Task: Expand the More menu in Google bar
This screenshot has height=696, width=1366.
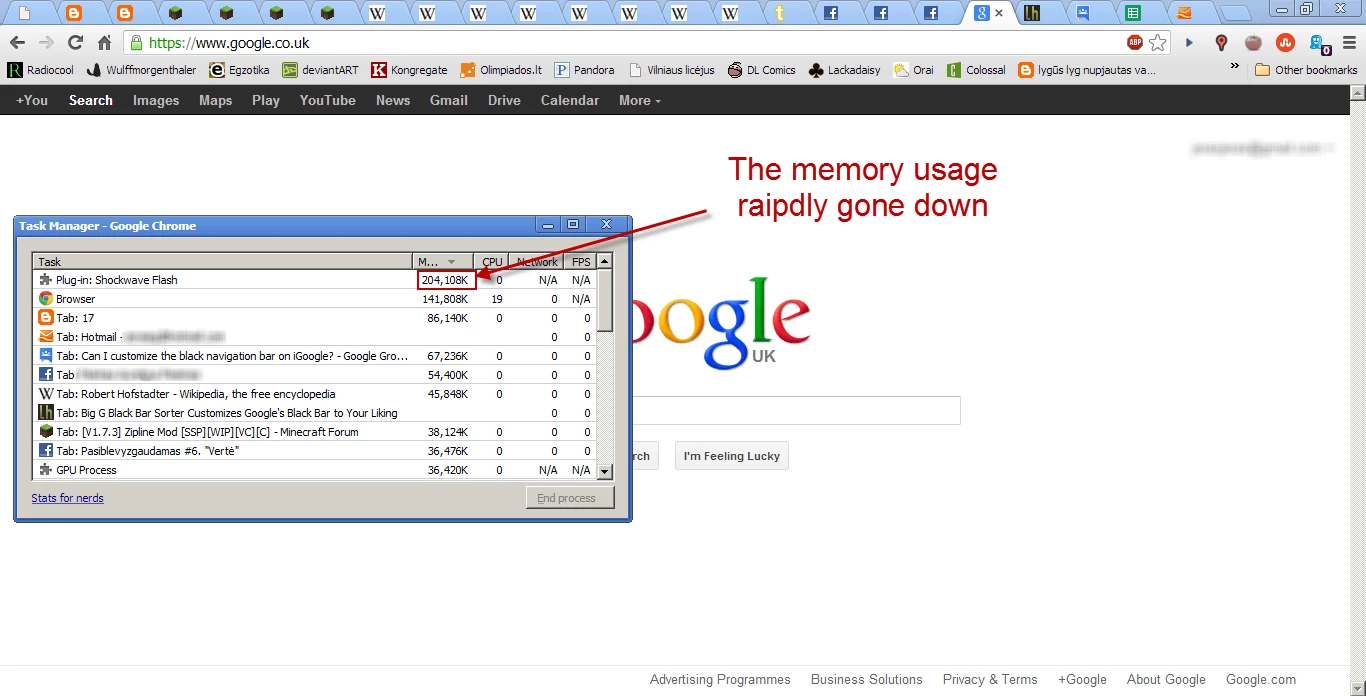Action: tap(640, 100)
